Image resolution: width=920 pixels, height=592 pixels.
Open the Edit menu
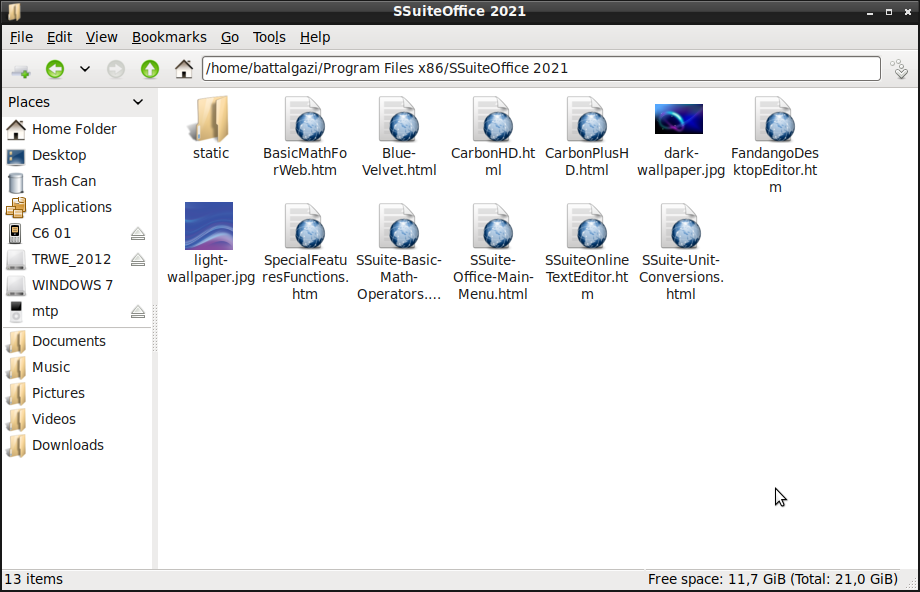click(x=59, y=37)
